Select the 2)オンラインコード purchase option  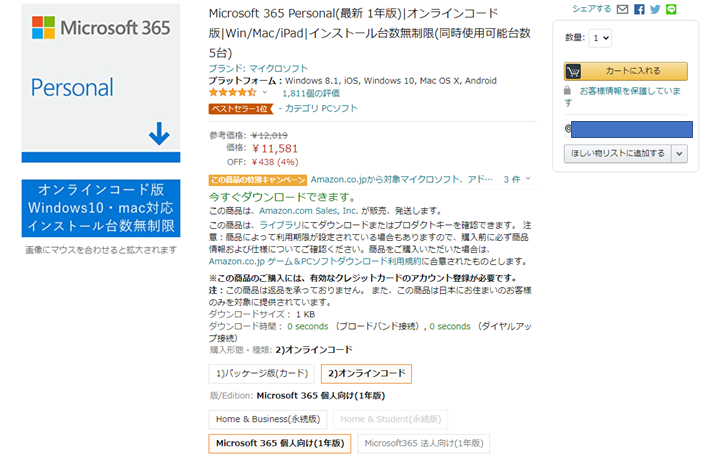pyautogui.click(x=366, y=374)
